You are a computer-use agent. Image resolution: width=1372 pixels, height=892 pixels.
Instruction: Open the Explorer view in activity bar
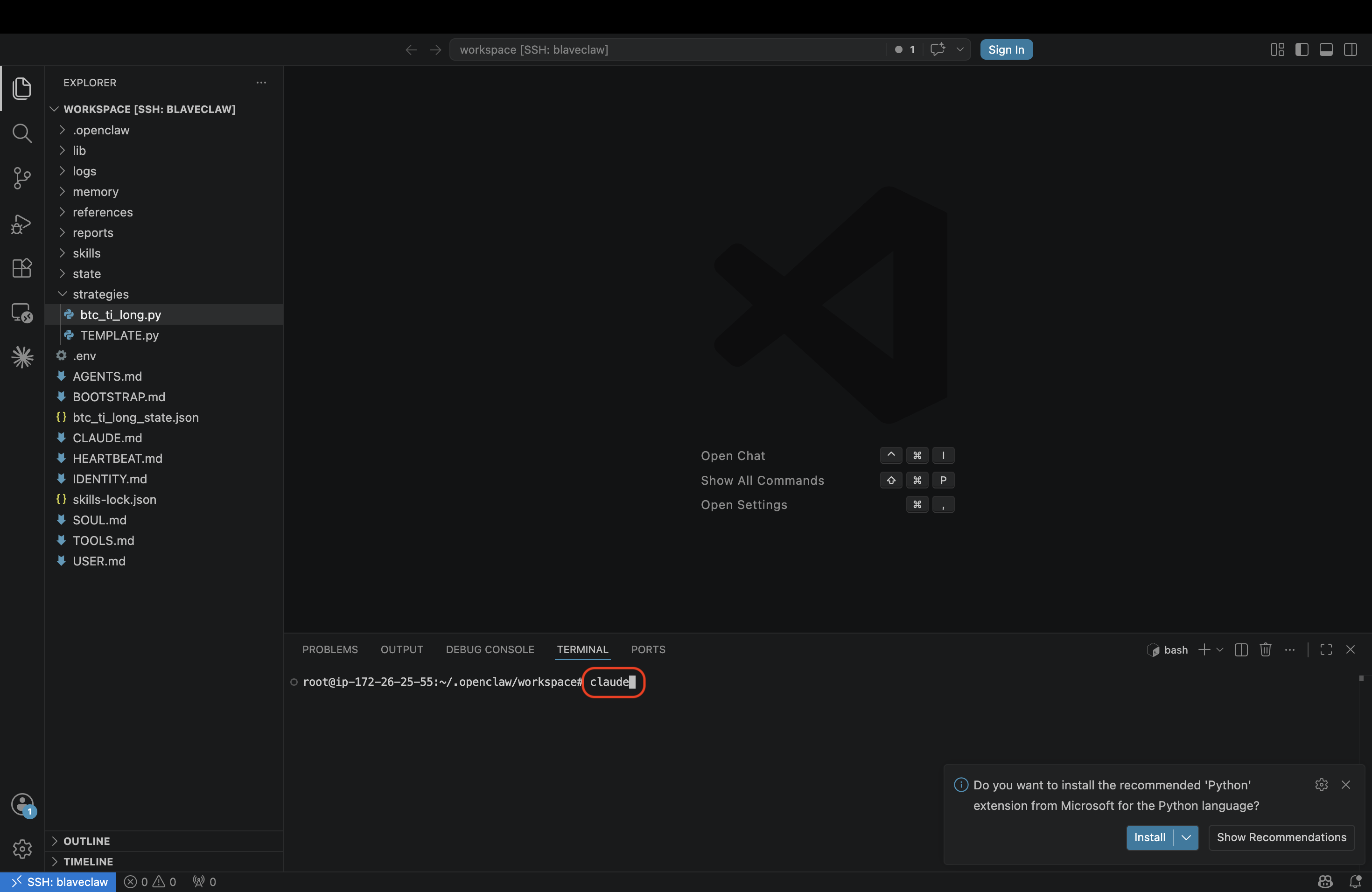click(22, 88)
